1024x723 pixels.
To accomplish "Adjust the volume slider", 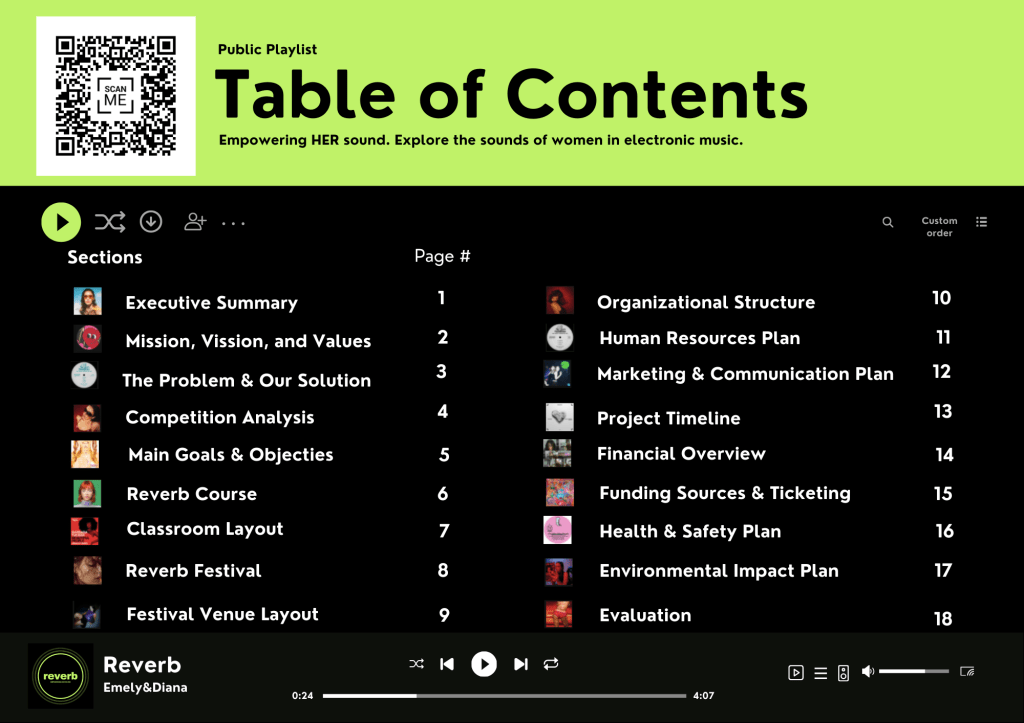I will pyautogui.click(x=914, y=671).
